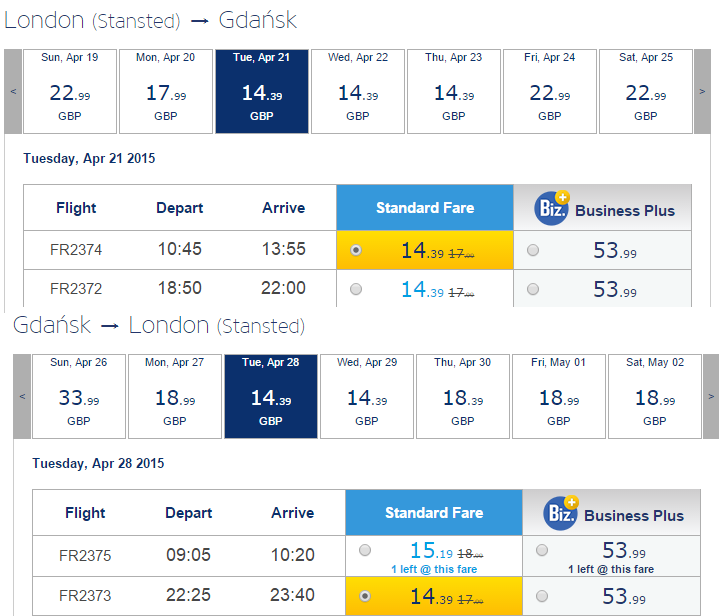This screenshot has height=616, width=719.
Task: Click the outbound Standard Fare column header
Action: coord(425,208)
